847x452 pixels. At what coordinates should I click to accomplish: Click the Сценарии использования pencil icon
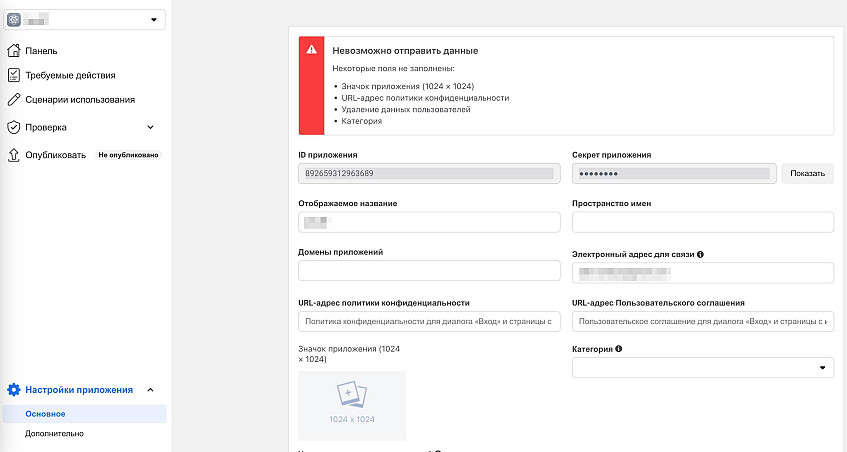(14, 99)
